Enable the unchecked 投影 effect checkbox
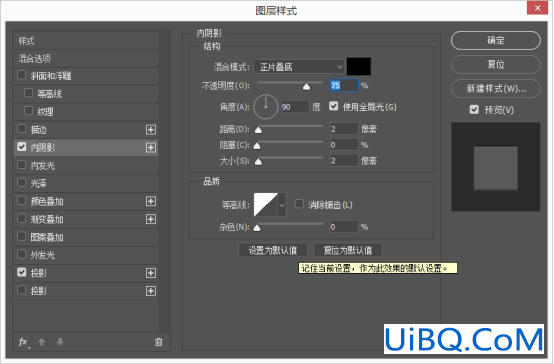 (22, 290)
